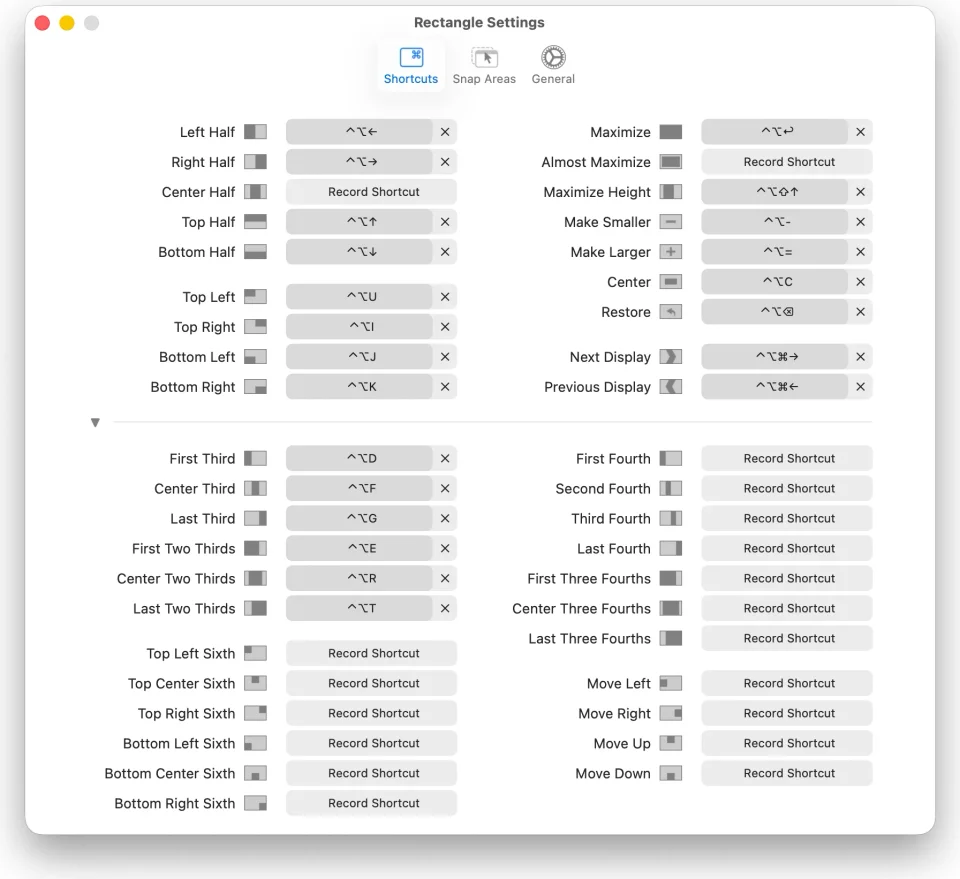
Task: Click the Top Center Sixth icon
Action: tap(255, 683)
